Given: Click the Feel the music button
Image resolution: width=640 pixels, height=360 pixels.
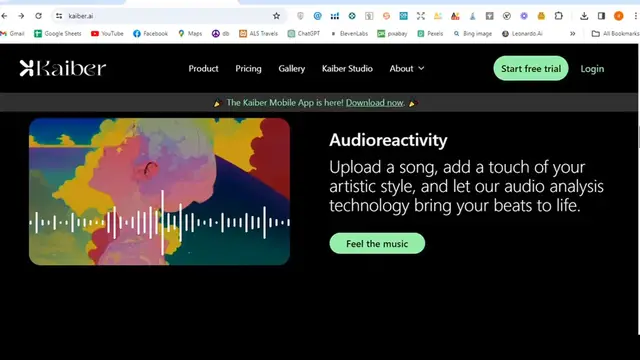Looking at the screenshot, I should [x=377, y=243].
